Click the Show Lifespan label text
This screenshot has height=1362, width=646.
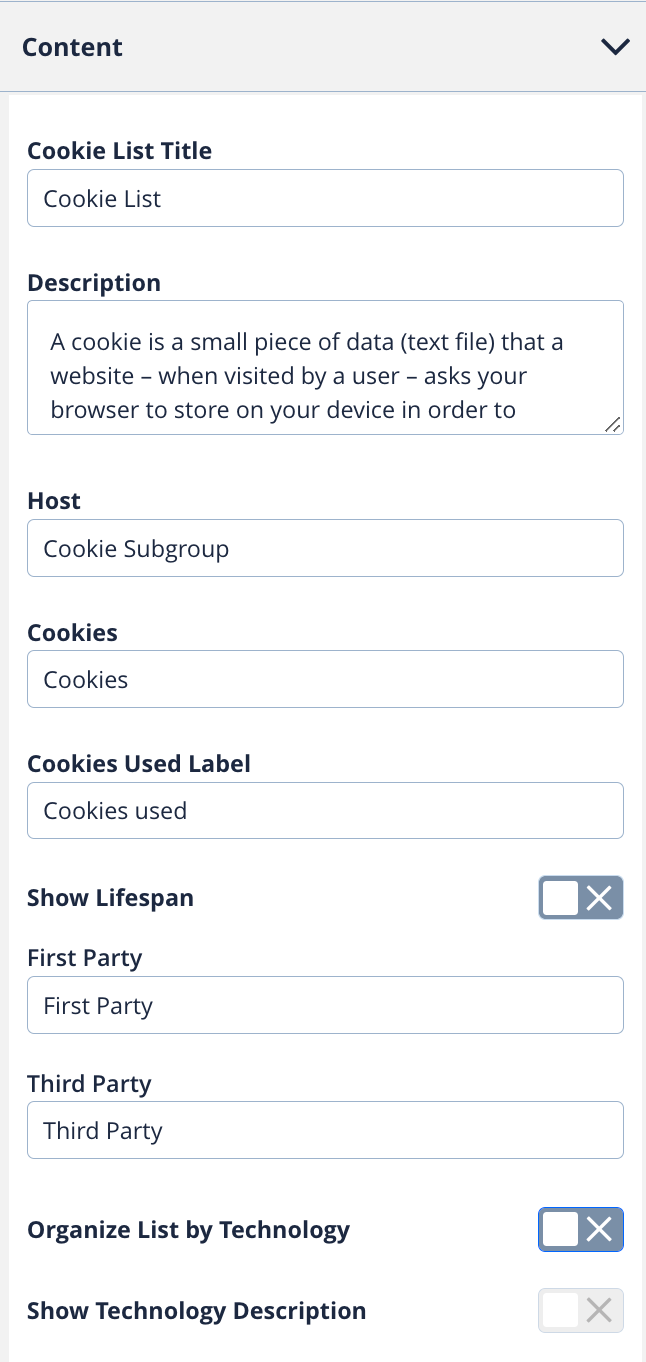tap(110, 898)
